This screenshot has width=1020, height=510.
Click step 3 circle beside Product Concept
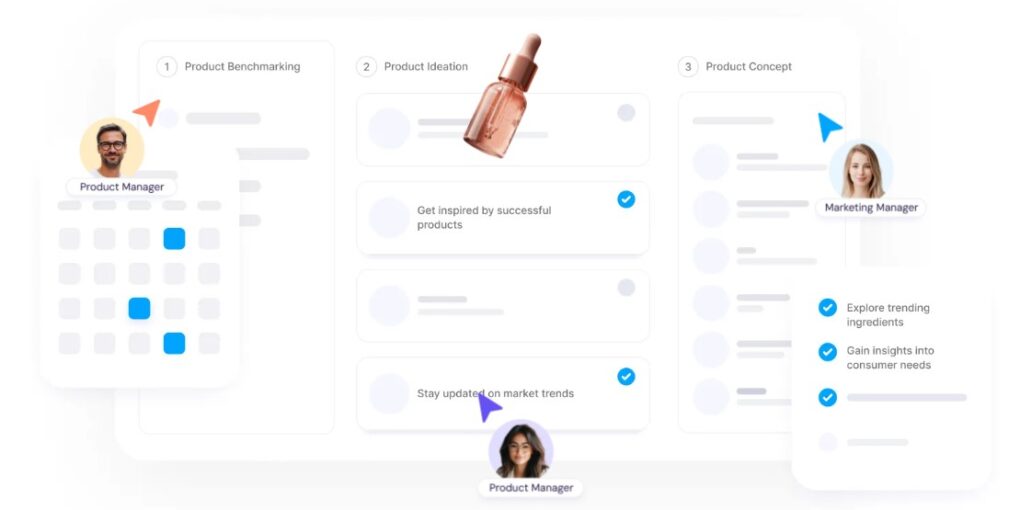688,66
